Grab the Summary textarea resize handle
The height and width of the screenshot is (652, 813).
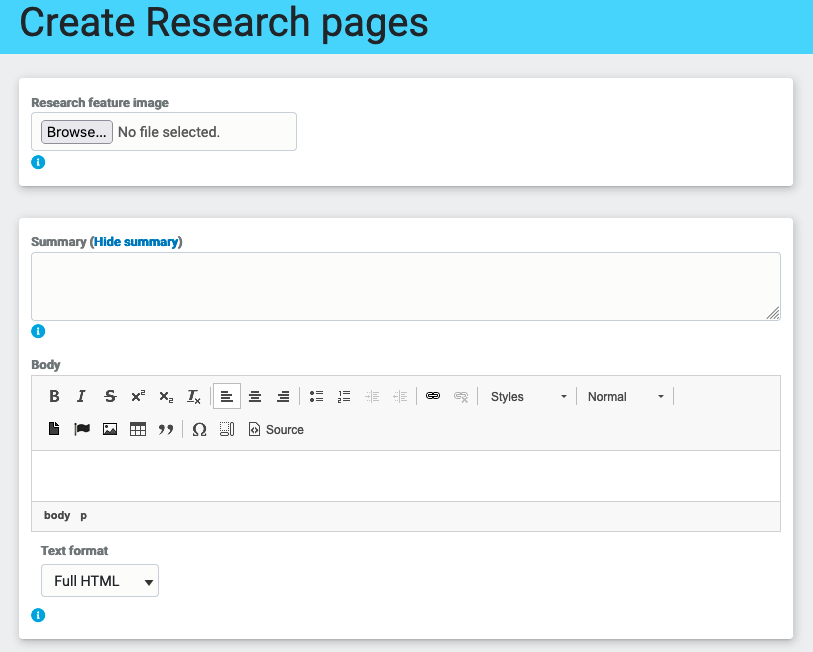[773, 313]
